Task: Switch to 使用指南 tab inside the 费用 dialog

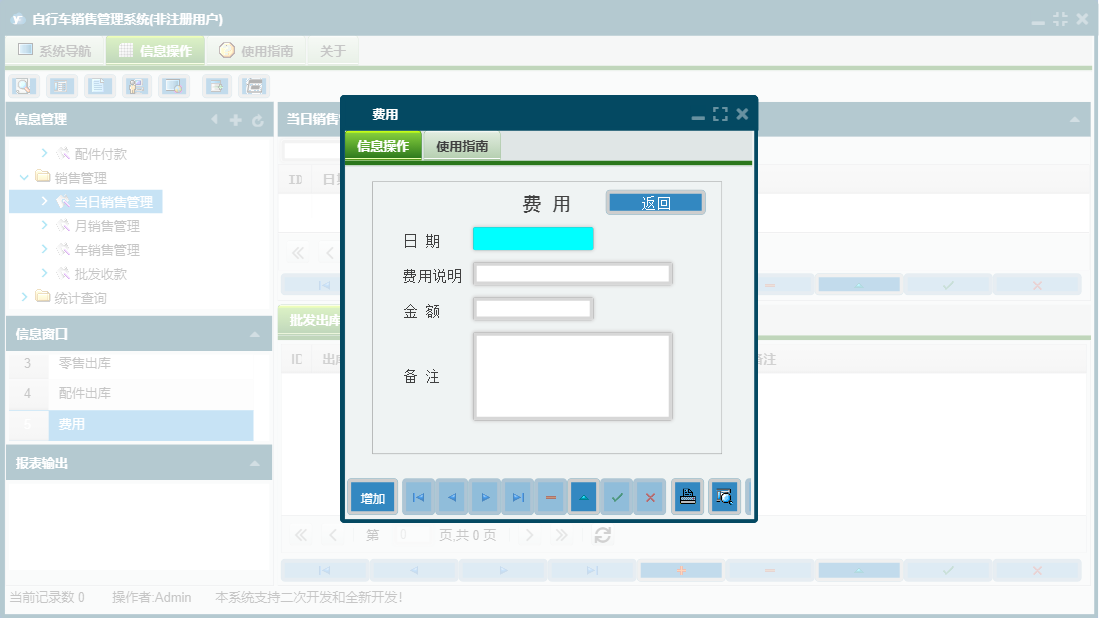Action: pyautogui.click(x=461, y=145)
